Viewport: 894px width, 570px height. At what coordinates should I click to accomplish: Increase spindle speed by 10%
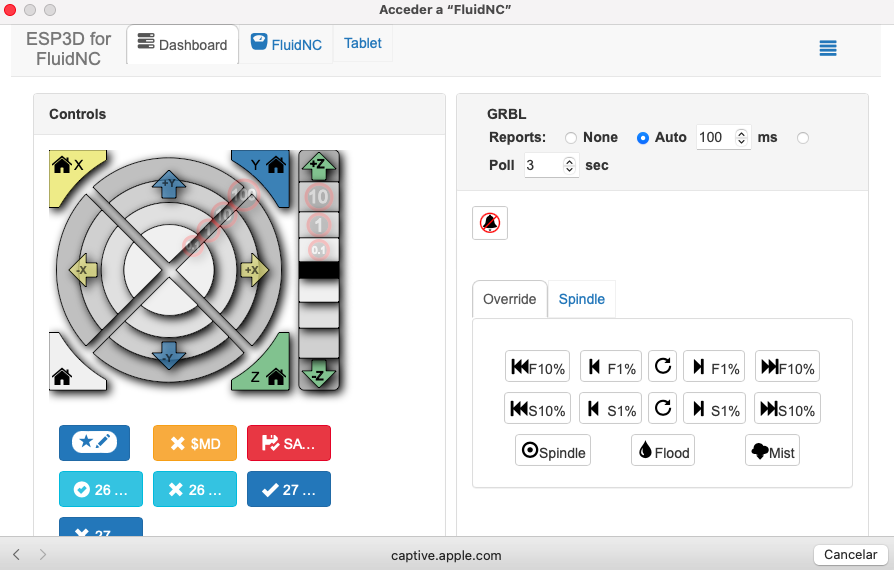tap(787, 408)
